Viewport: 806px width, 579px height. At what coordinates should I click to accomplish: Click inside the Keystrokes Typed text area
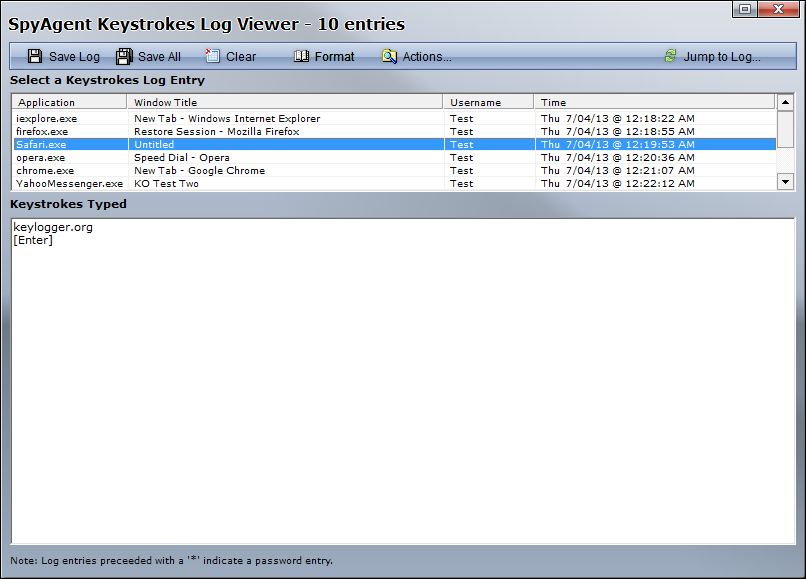tap(403, 380)
